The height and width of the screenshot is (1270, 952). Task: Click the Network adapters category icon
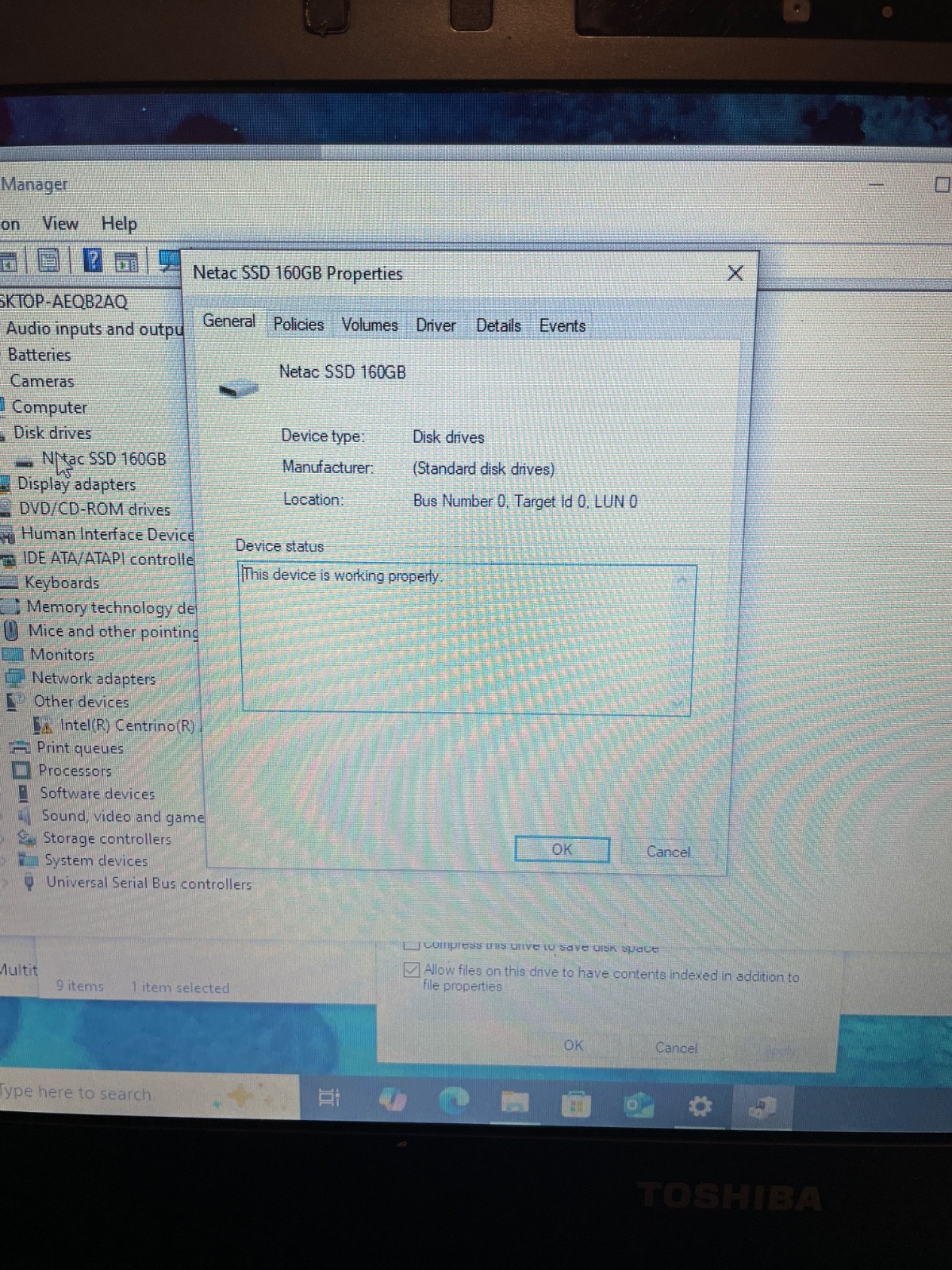pos(15,678)
